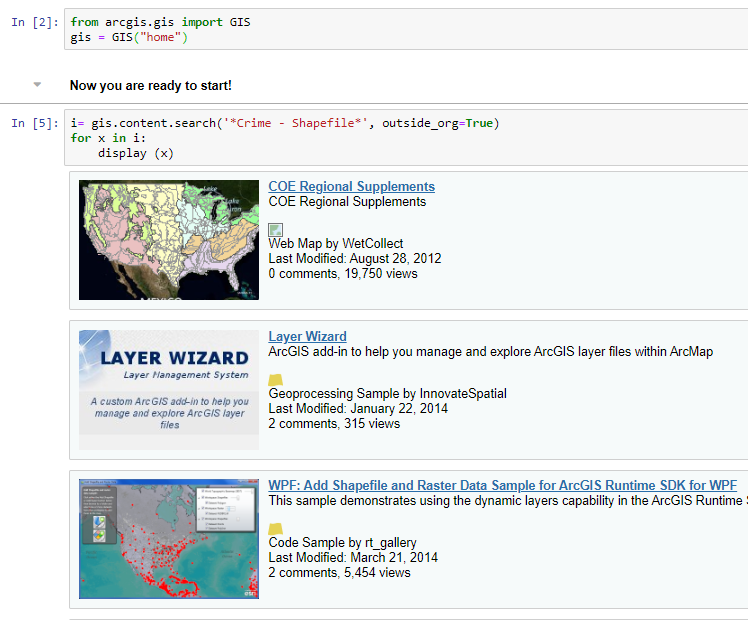Click the WPF sample dynamic layers description

click(508, 501)
